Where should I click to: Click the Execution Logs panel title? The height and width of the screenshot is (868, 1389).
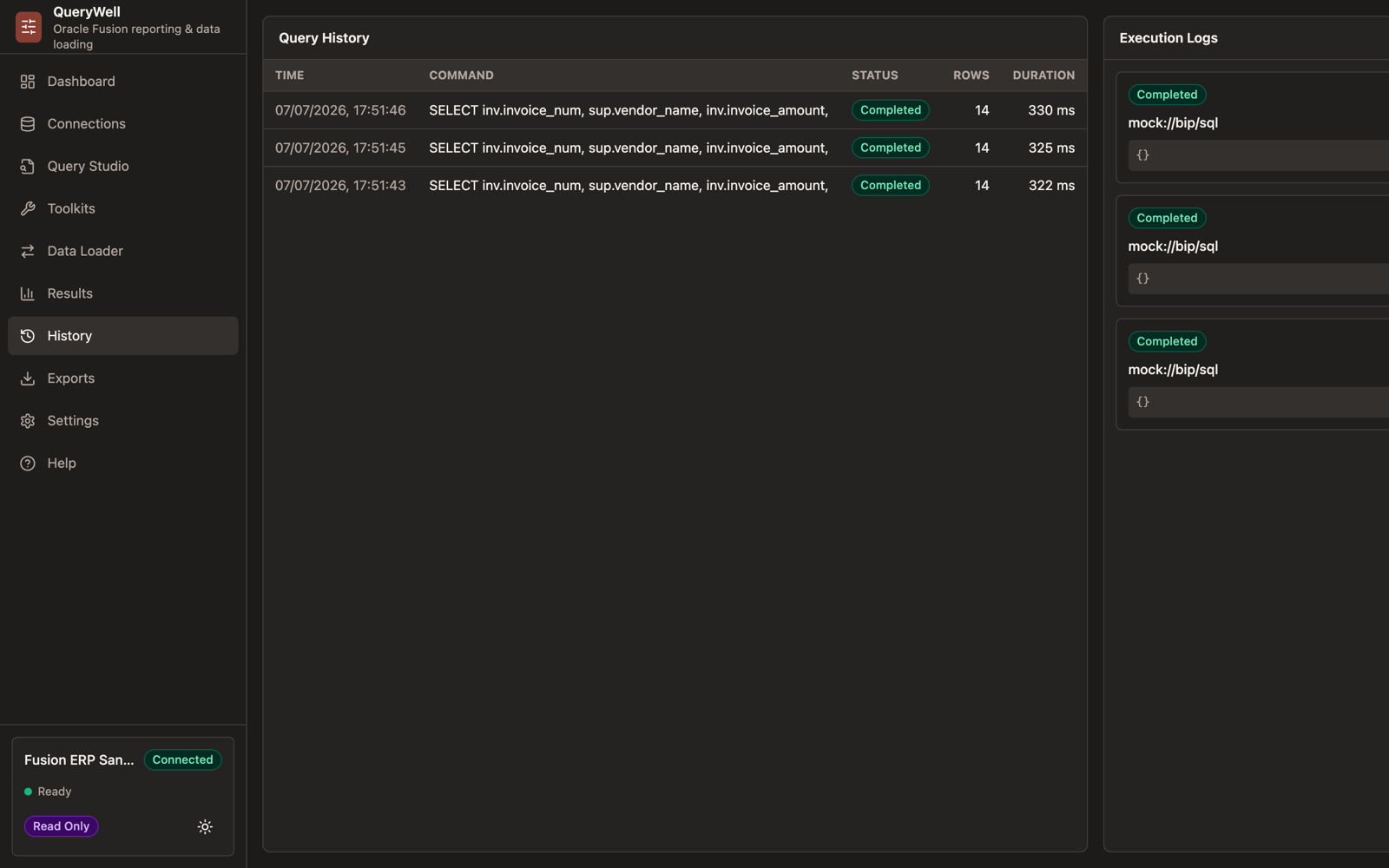point(1168,38)
